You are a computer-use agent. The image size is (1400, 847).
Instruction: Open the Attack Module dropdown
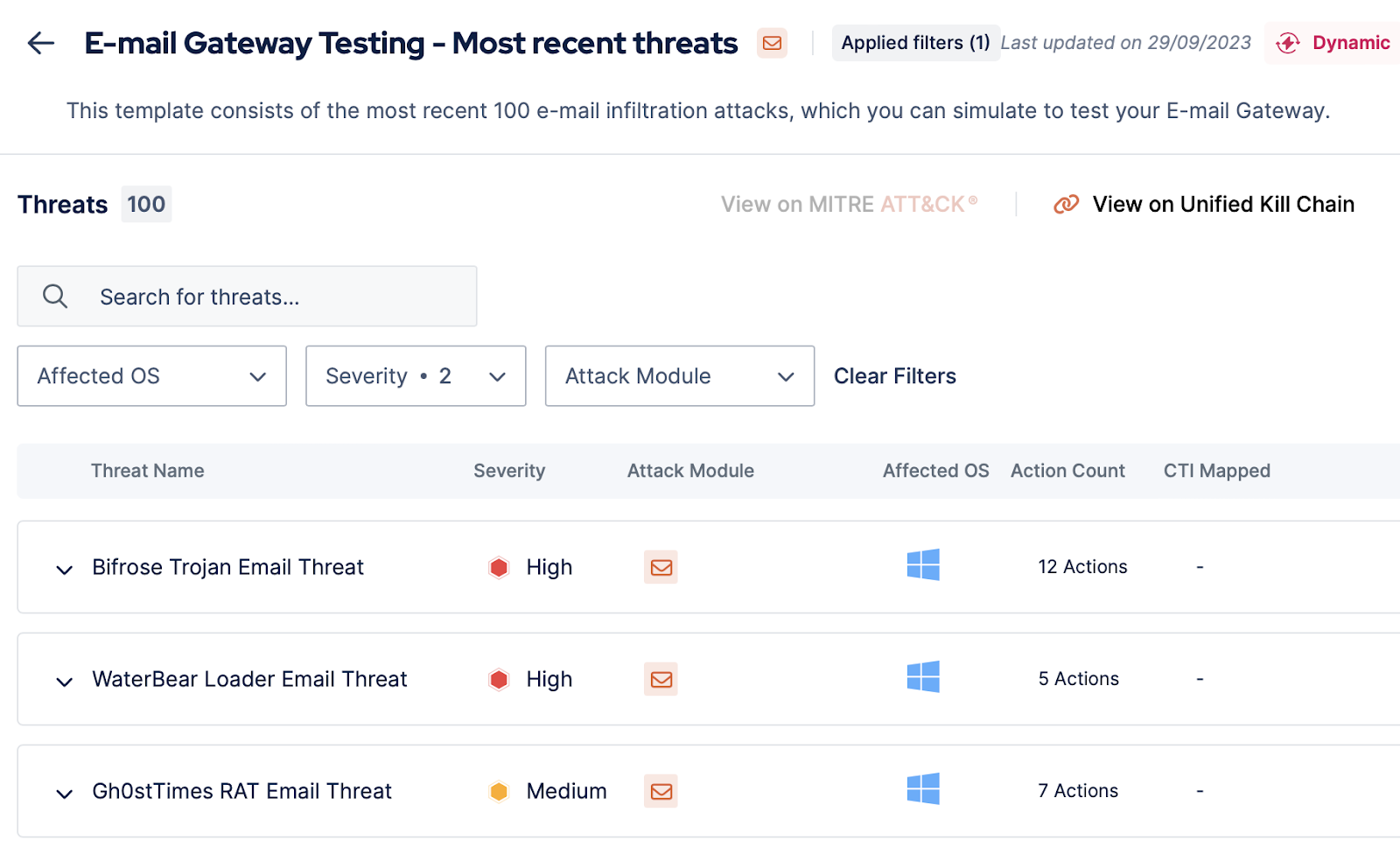pyautogui.click(x=679, y=376)
